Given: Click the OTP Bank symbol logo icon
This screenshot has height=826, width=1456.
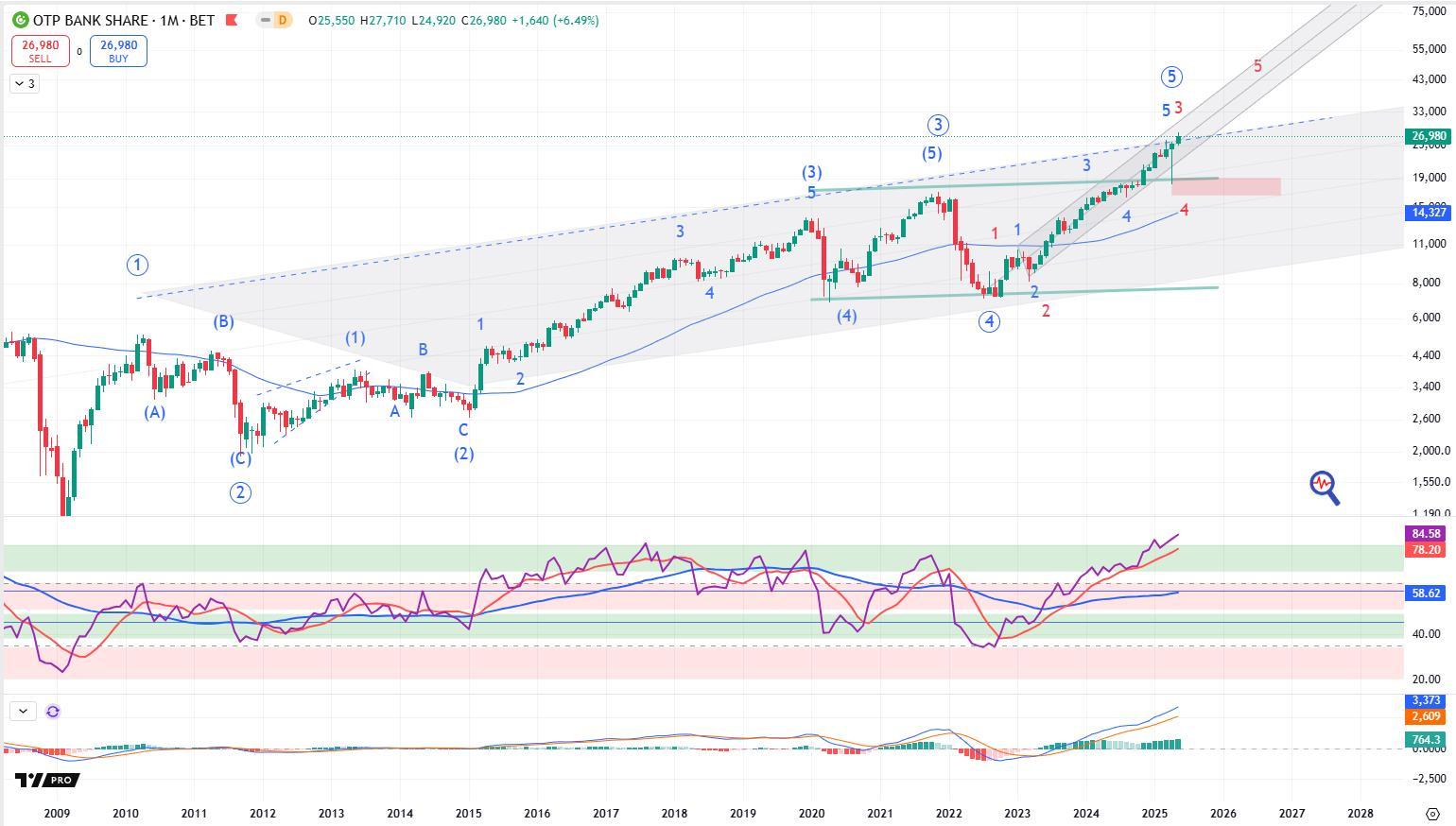Looking at the screenshot, I should tap(20, 20).
